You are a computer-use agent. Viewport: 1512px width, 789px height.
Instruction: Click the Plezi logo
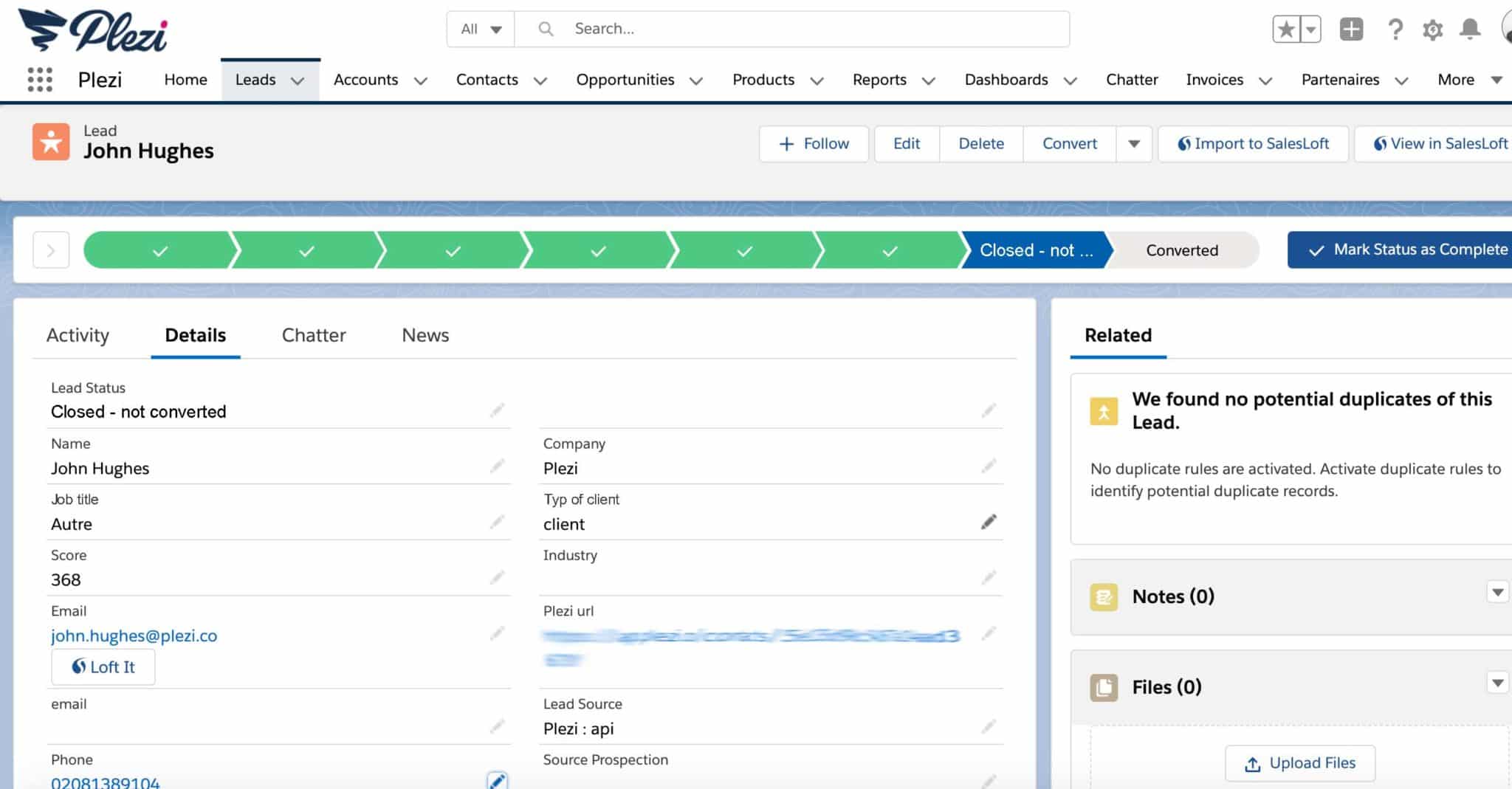[93, 30]
